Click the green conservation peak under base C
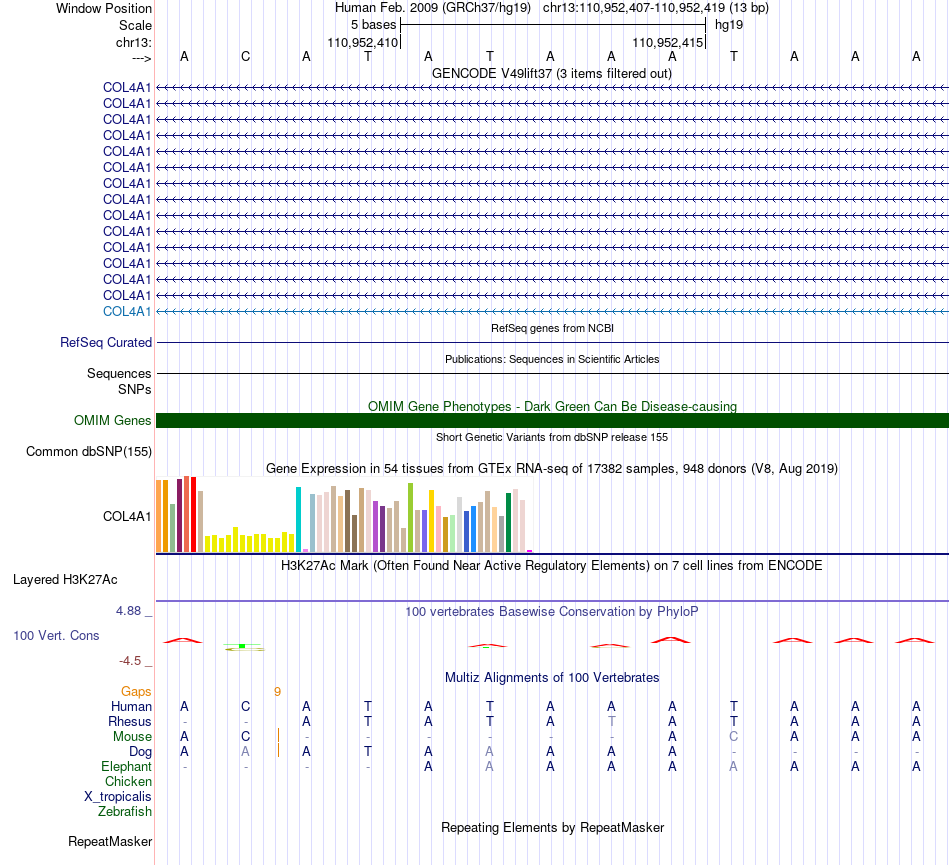The image size is (950, 865). (244, 647)
